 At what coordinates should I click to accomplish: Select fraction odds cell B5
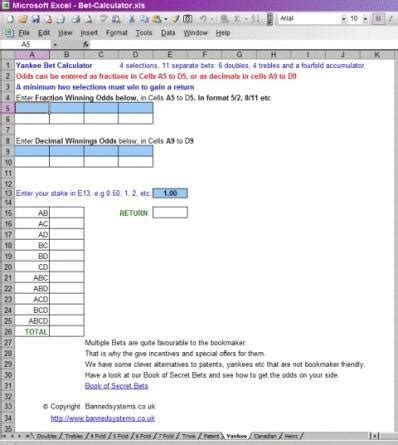pyautogui.click(x=67, y=108)
